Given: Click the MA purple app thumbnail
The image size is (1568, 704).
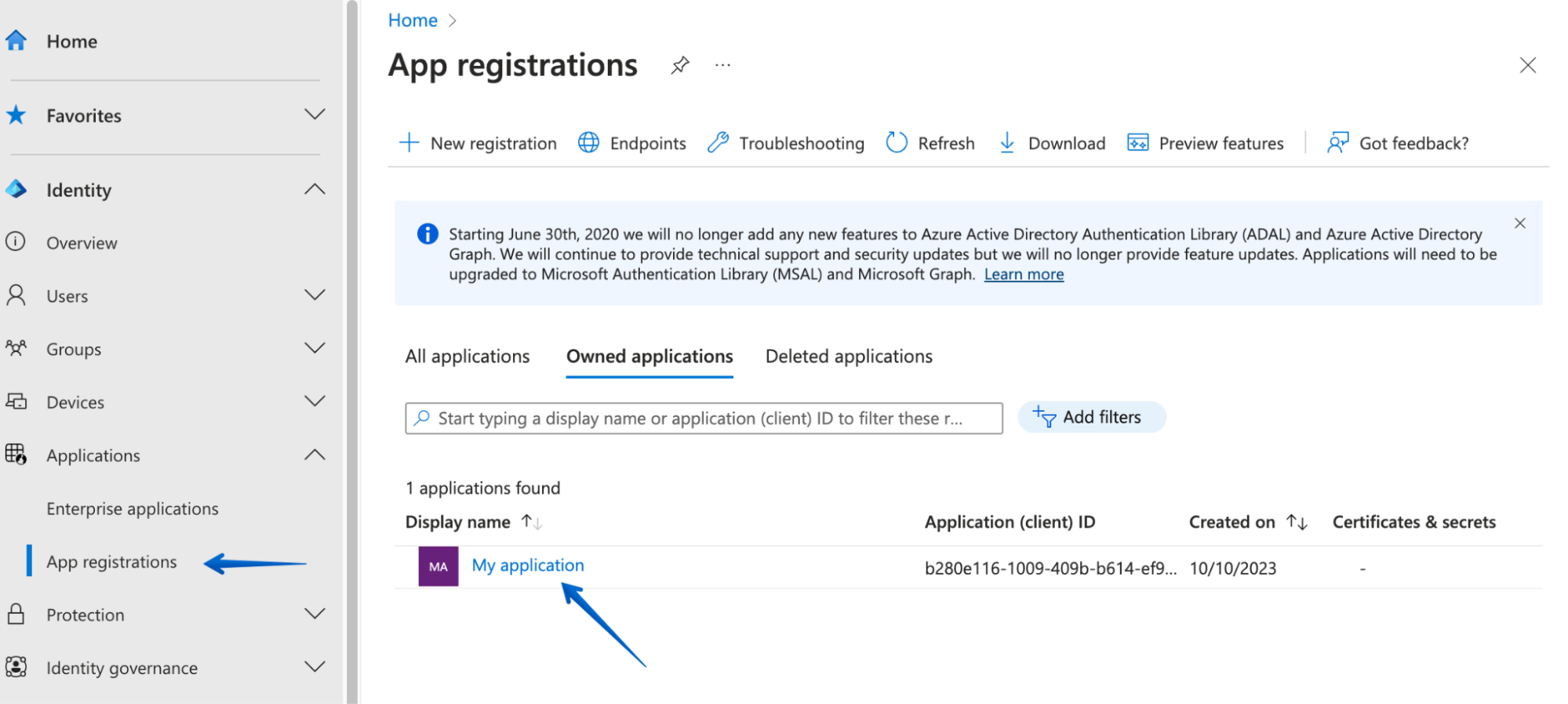Looking at the screenshot, I should (438, 566).
